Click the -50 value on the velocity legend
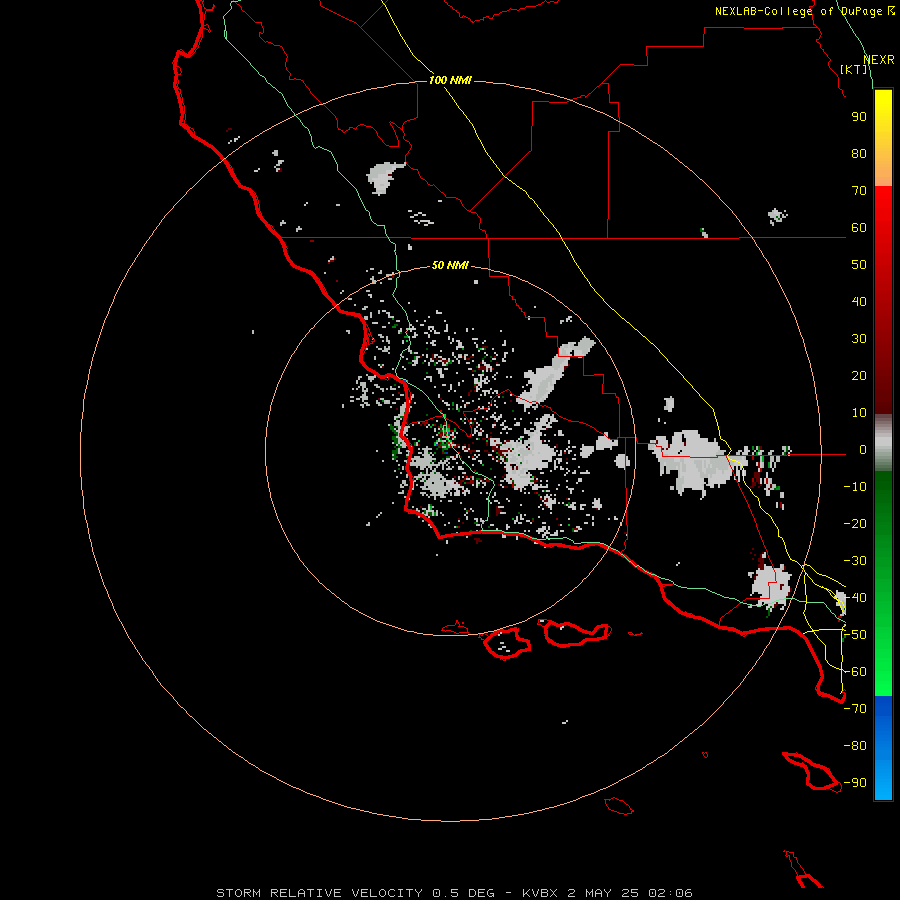Image resolution: width=900 pixels, height=900 pixels. coord(855,634)
